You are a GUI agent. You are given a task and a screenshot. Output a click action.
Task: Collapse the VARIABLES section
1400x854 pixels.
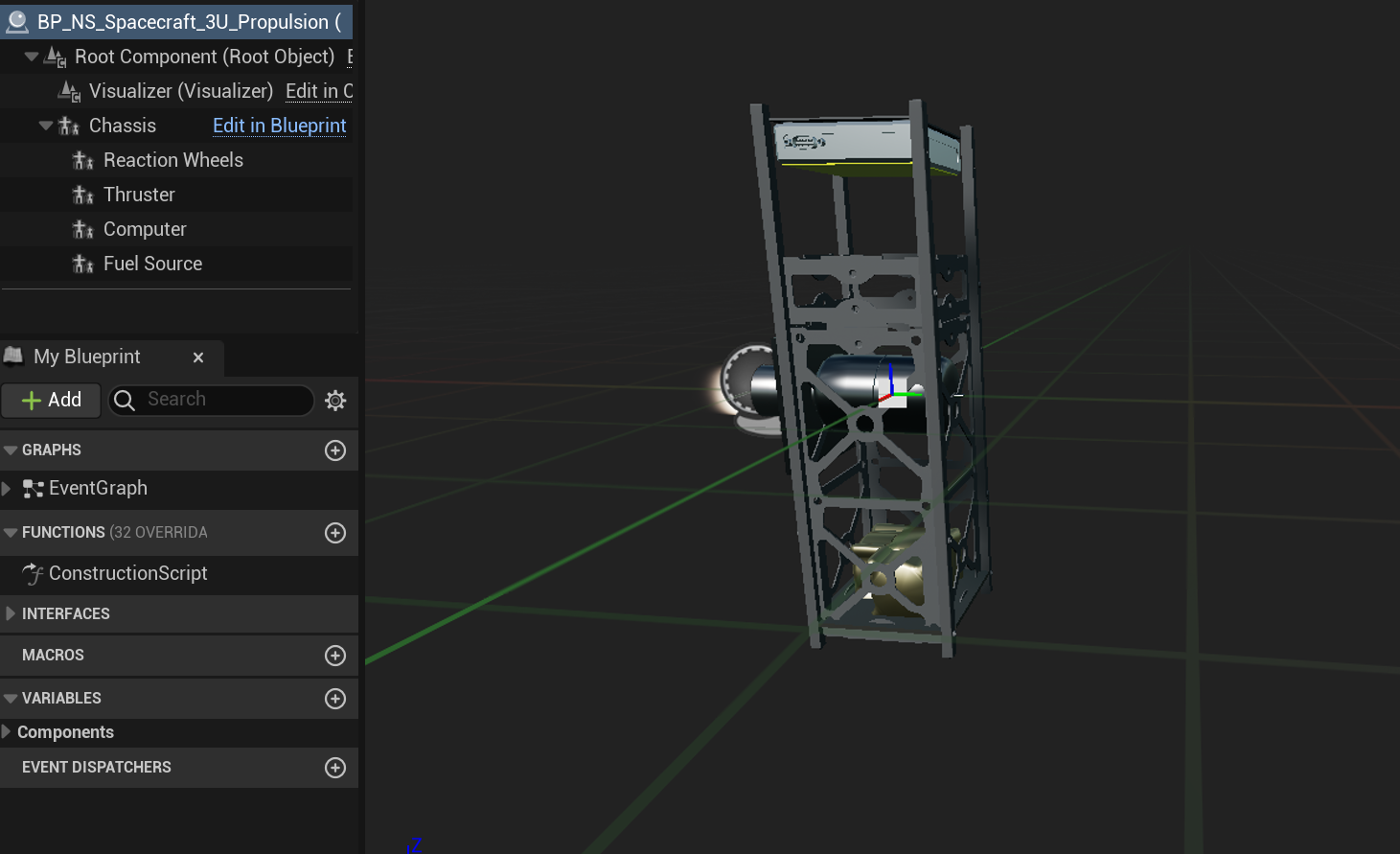click(11, 699)
